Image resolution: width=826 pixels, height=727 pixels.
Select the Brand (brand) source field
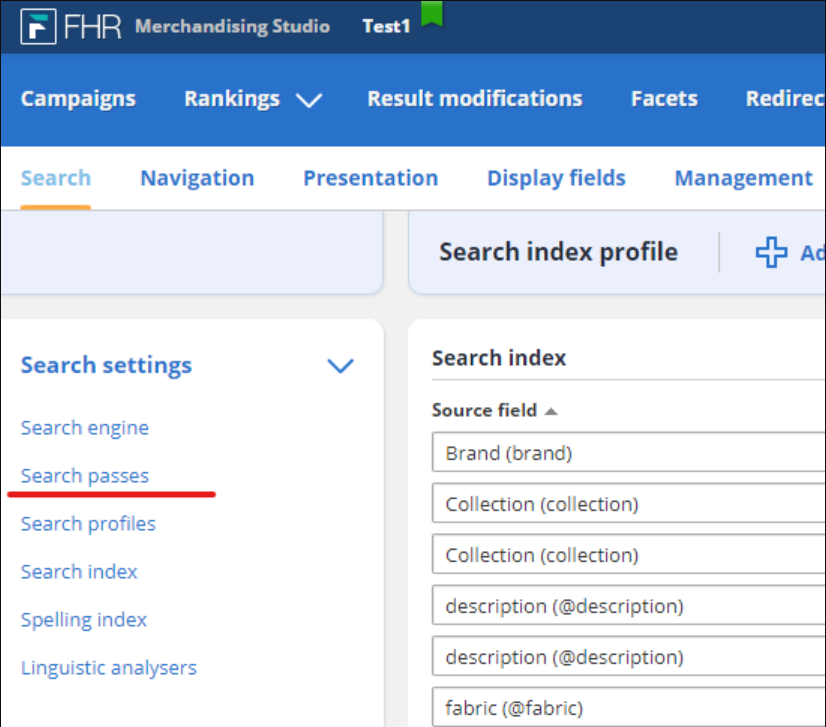click(x=628, y=452)
